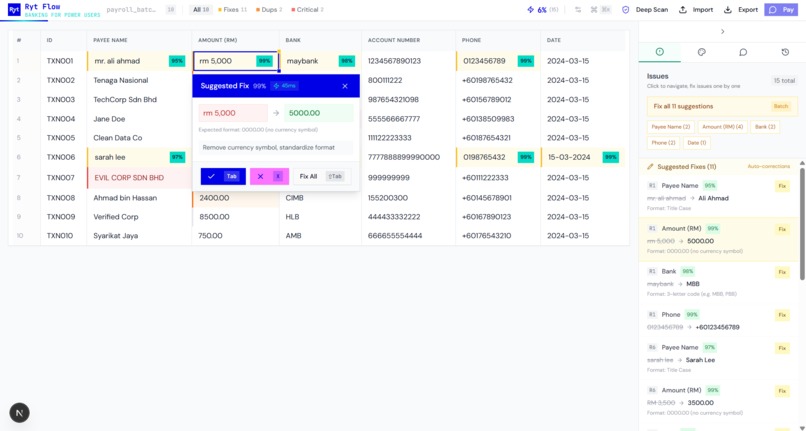Screen dimensions: 806x431
Task: Click the 15-03-2024 date cell
Action: pos(583,157)
